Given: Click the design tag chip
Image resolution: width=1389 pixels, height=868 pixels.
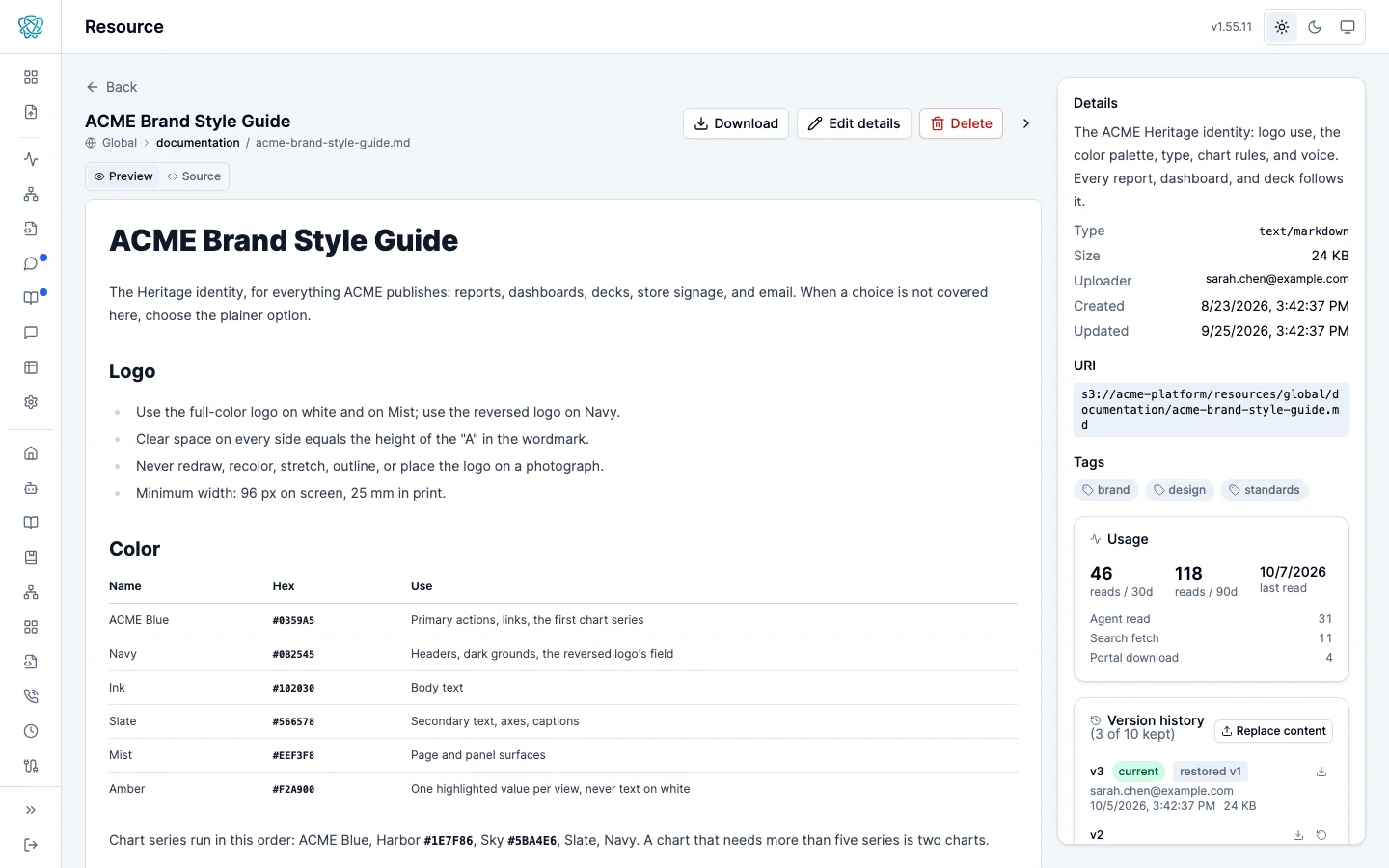Looking at the screenshot, I should pos(1180,490).
